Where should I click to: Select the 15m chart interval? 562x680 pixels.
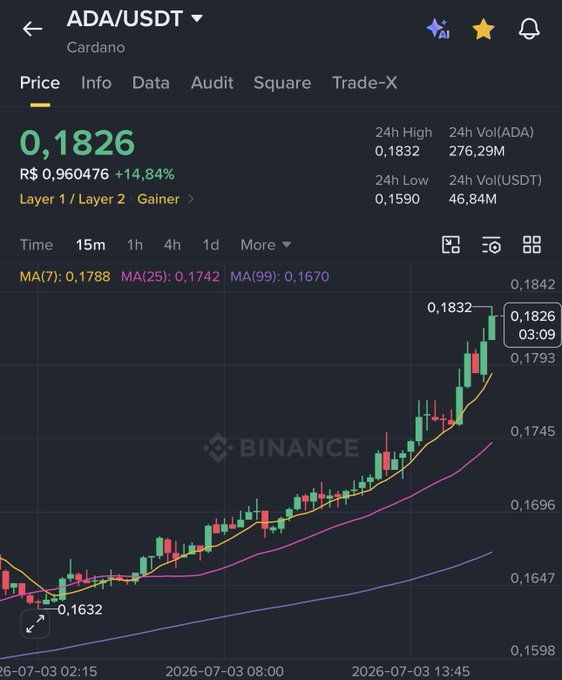(90, 245)
